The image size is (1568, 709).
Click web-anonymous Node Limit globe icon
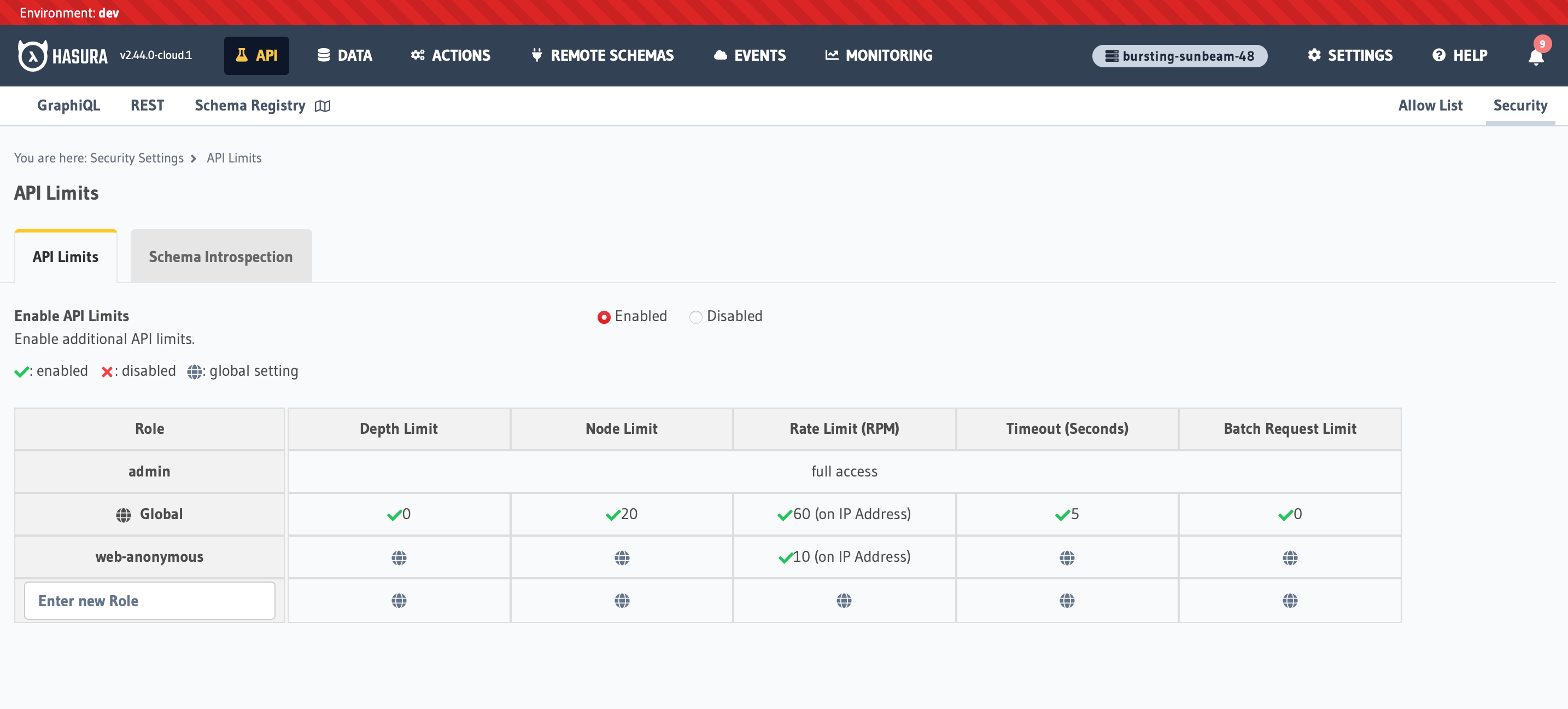[622, 557]
